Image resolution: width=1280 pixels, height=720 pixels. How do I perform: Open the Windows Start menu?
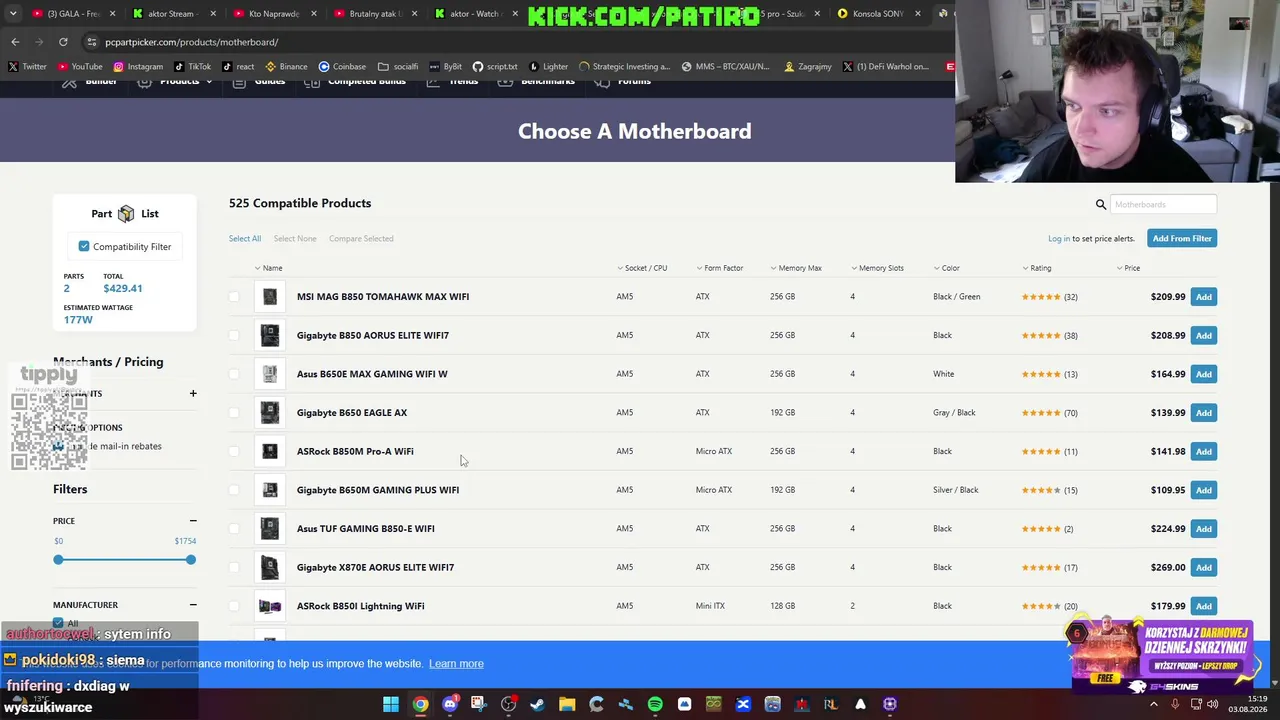point(391,704)
